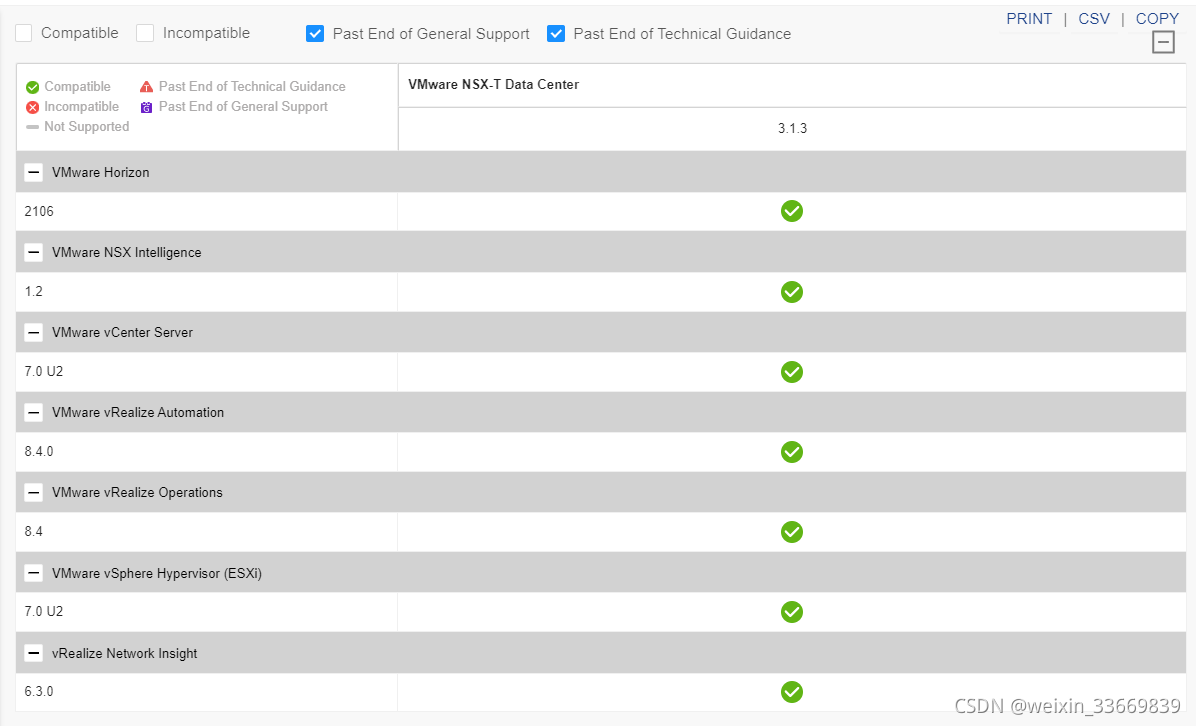This screenshot has width=1196, height=726.
Task: Click the COPY link
Action: click(1157, 19)
